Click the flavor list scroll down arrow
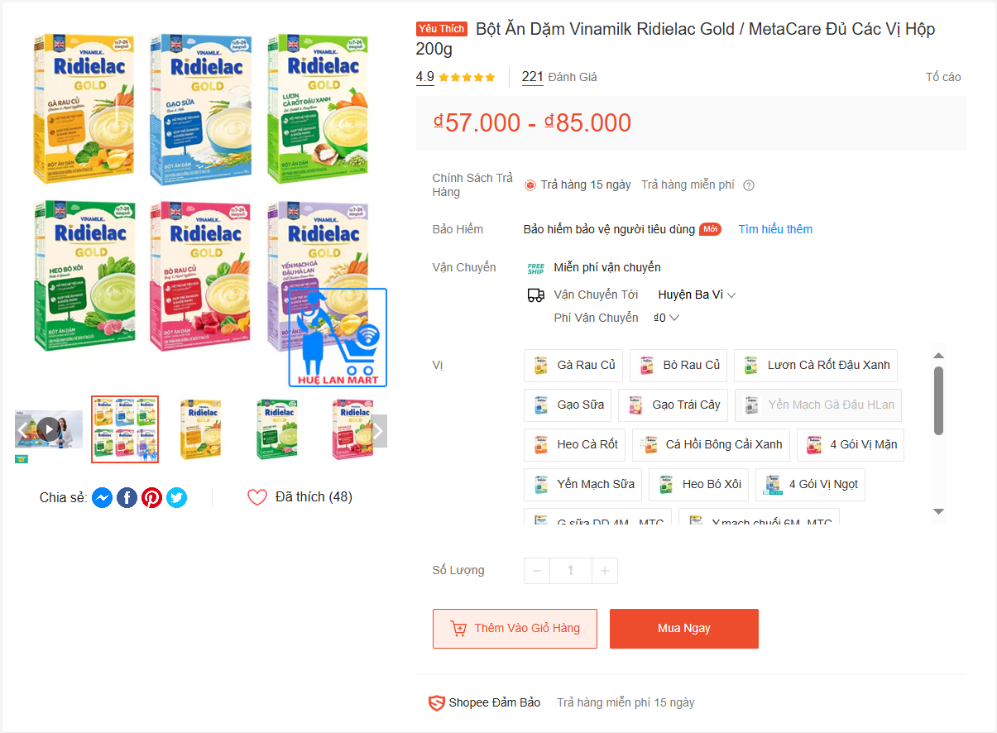Viewport: 997px width, 733px height. pyautogui.click(x=939, y=512)
